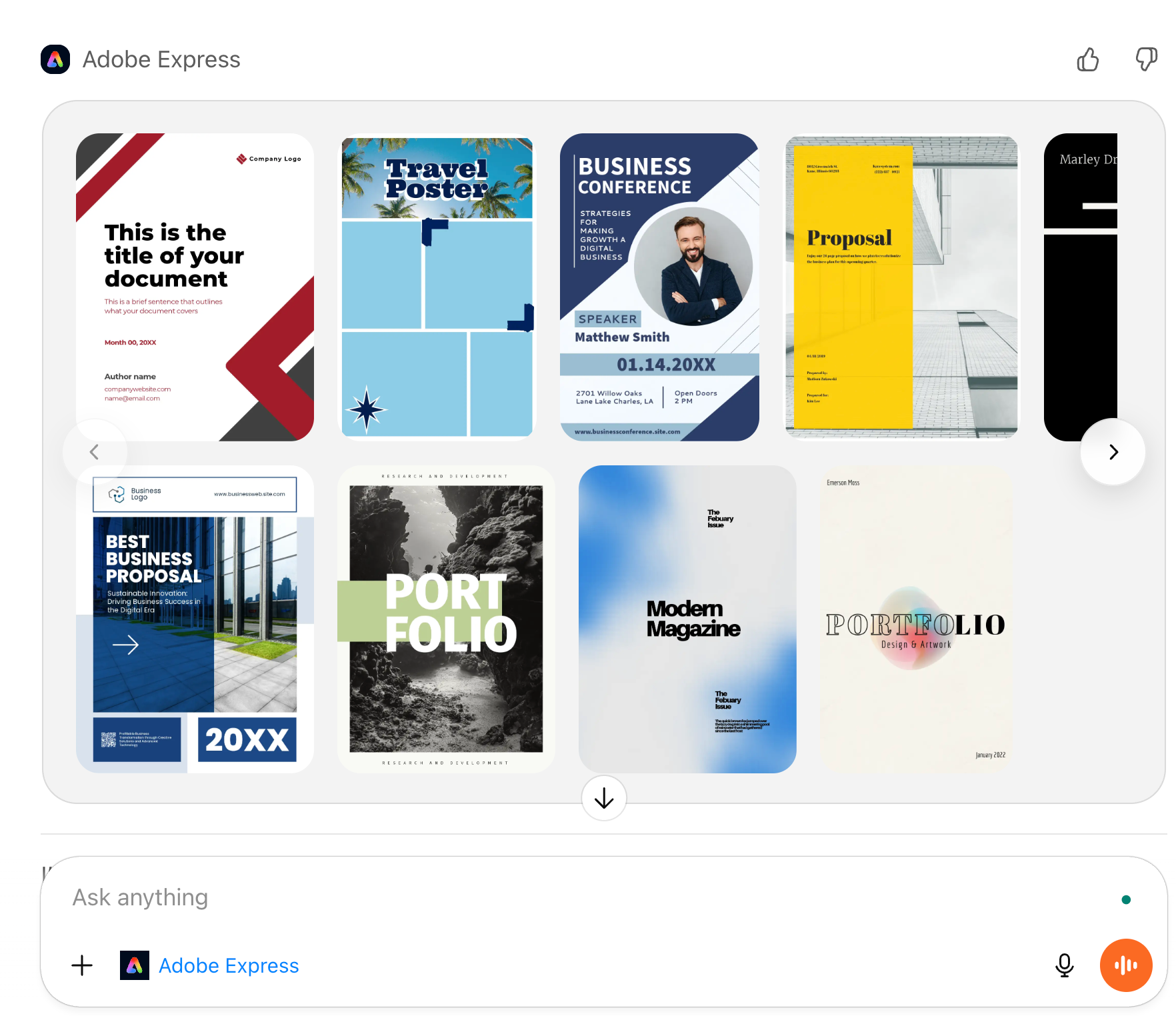The height and width of the screenshot is (1016, 1176).
Task: Start voice mode with orange waveform button
Action: click(x=1126, y=965)
